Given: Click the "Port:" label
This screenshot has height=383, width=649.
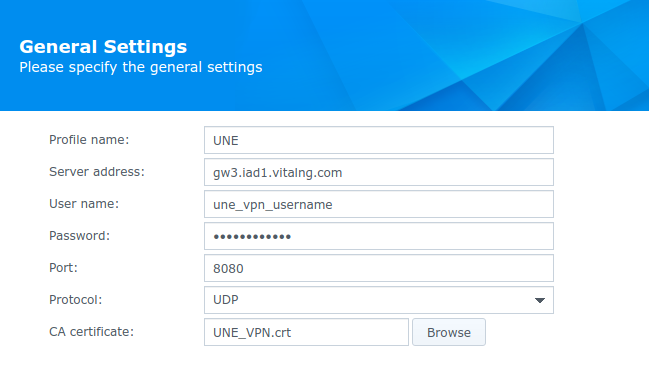Looking at the screenshot, I should pos(63,267).
